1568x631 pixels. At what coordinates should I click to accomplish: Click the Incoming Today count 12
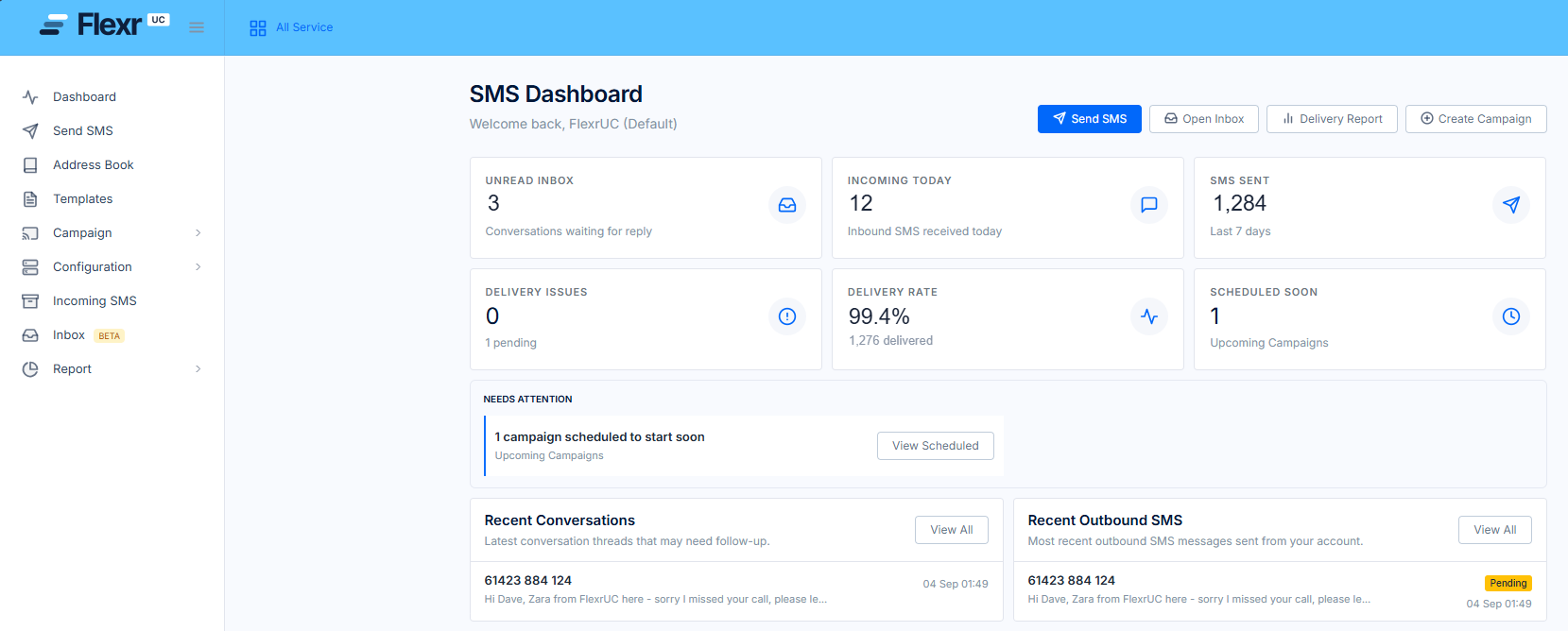[861, 204]
